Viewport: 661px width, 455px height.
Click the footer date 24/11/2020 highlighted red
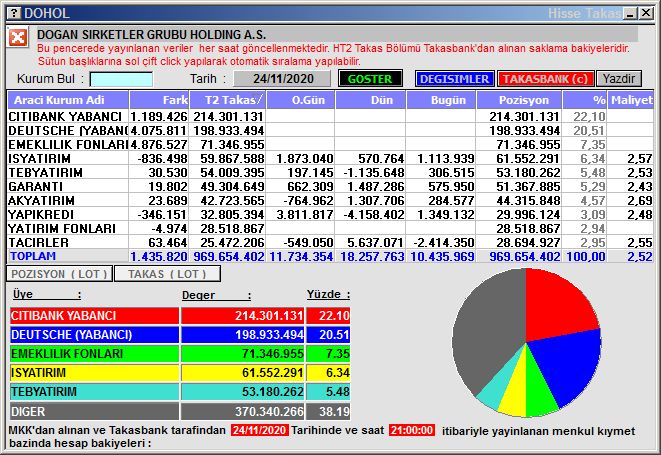click(260, 431)
